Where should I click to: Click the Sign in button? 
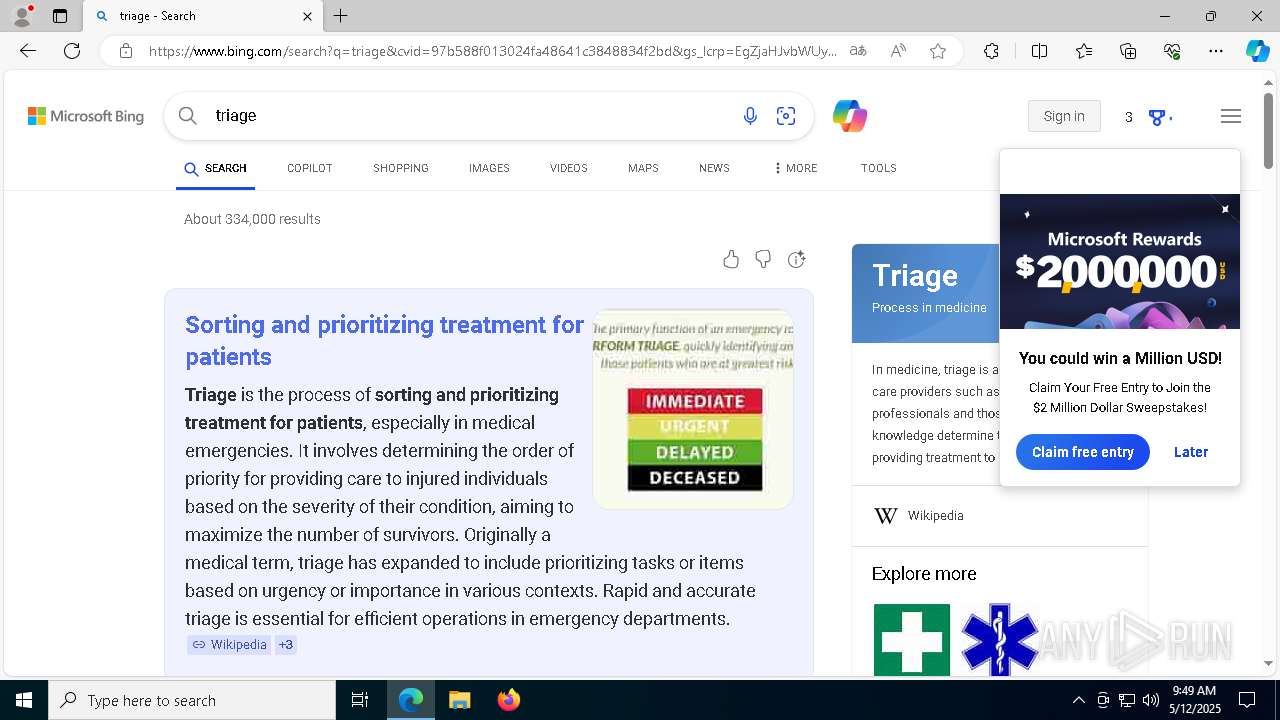(x=1064, y=116)
